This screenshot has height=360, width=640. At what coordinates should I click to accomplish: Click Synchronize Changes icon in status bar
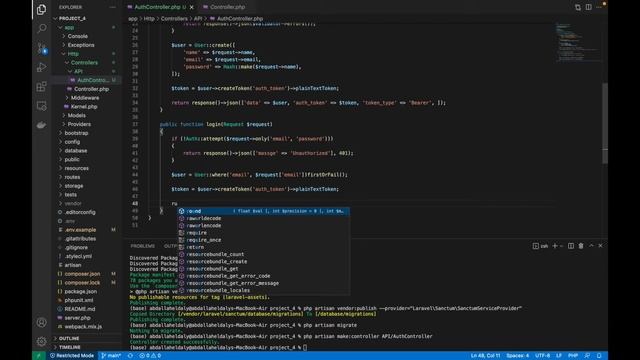click(130, 356)
